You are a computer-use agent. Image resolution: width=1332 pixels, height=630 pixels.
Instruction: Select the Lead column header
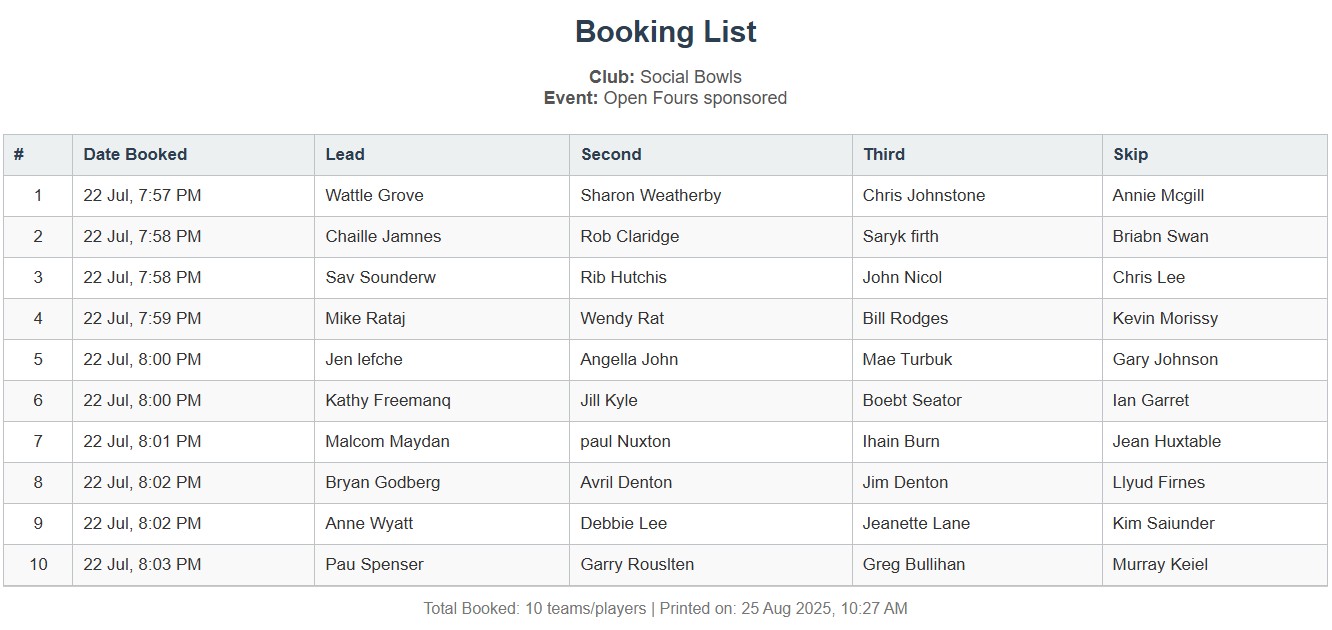pyautogui.click(x=345, y=154)
